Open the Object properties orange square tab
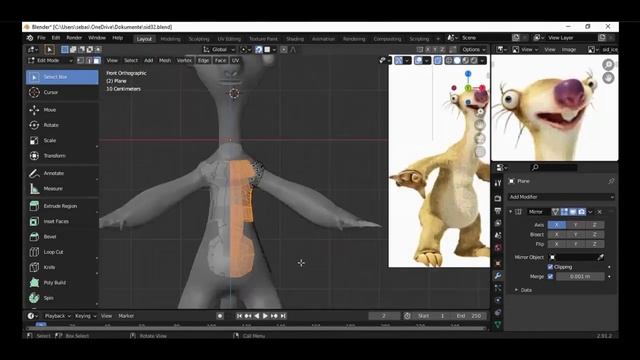This screenshot has height=360, width=640. 498,264
